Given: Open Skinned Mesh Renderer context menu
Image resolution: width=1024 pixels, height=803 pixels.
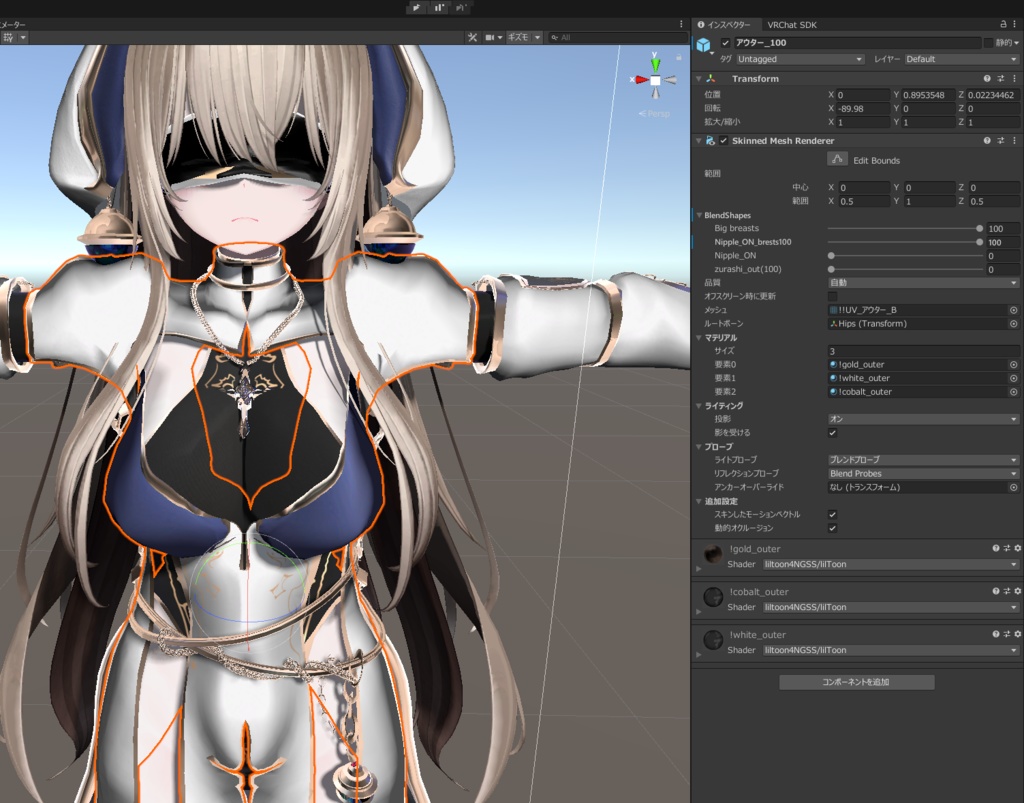Looking at the screenshot, I should [x=1014, y=140].
